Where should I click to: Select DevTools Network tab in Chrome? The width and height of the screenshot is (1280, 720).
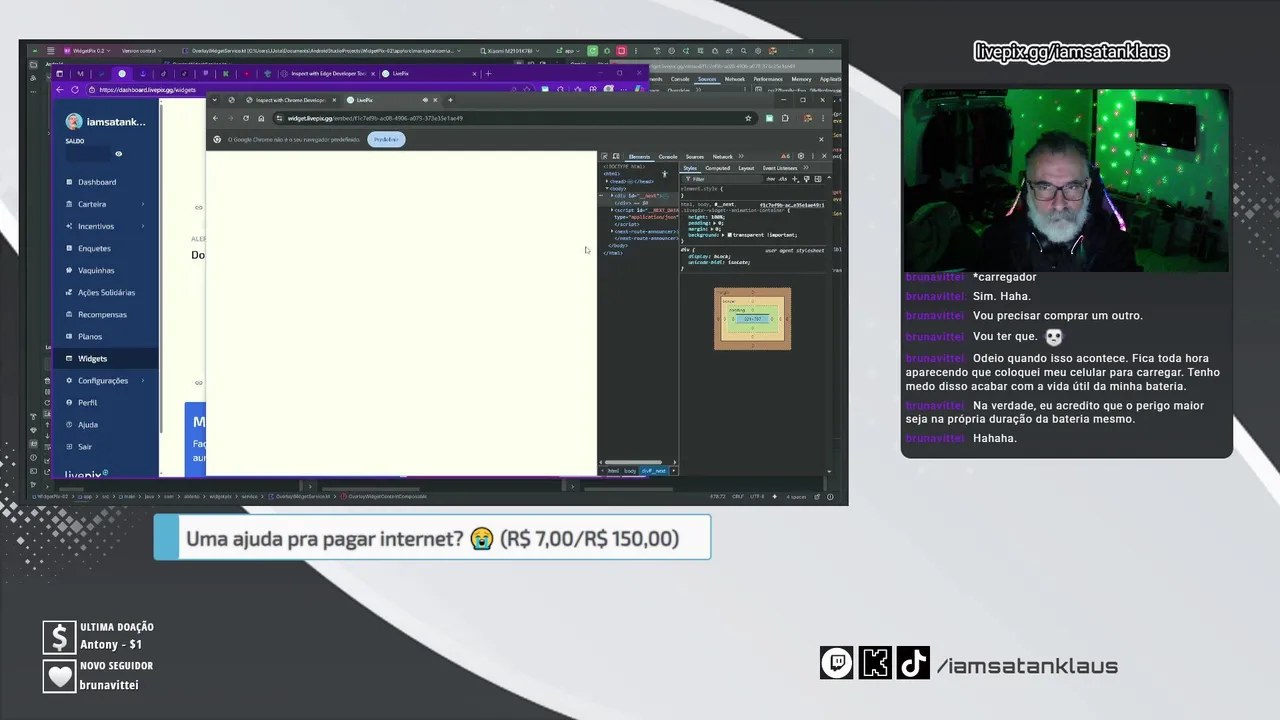(722, 156)
